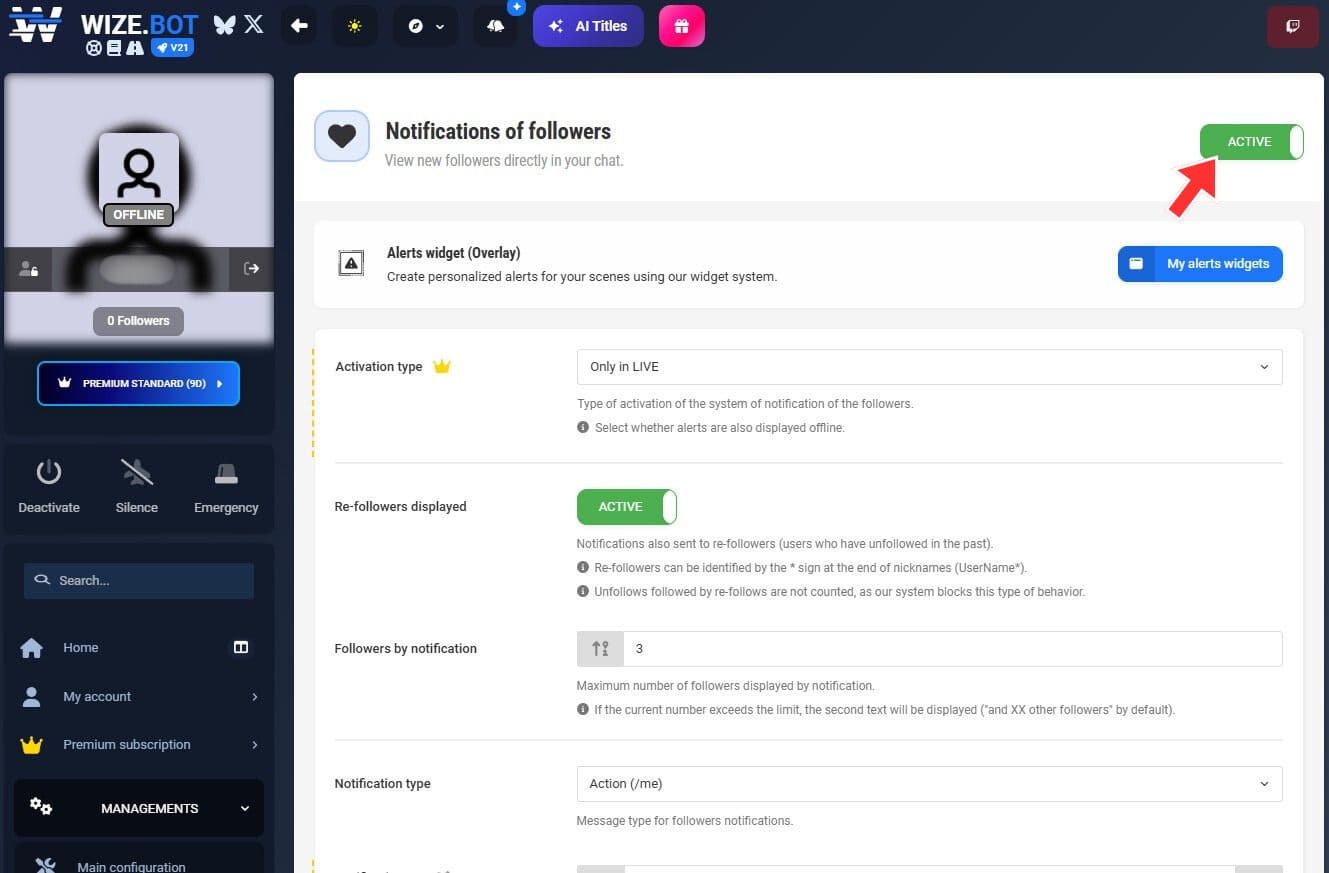Viewport: 1329px width, 873px height.
Task: Open the X social link icon
Action: pos(254,25)
